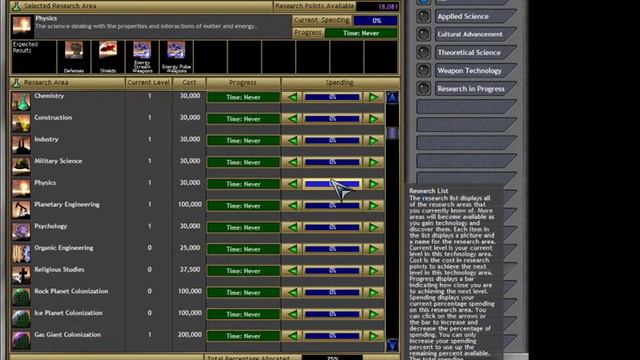Click the Gas Giant Colonization icon
This screenshot has width=640, height=360.
21,340
